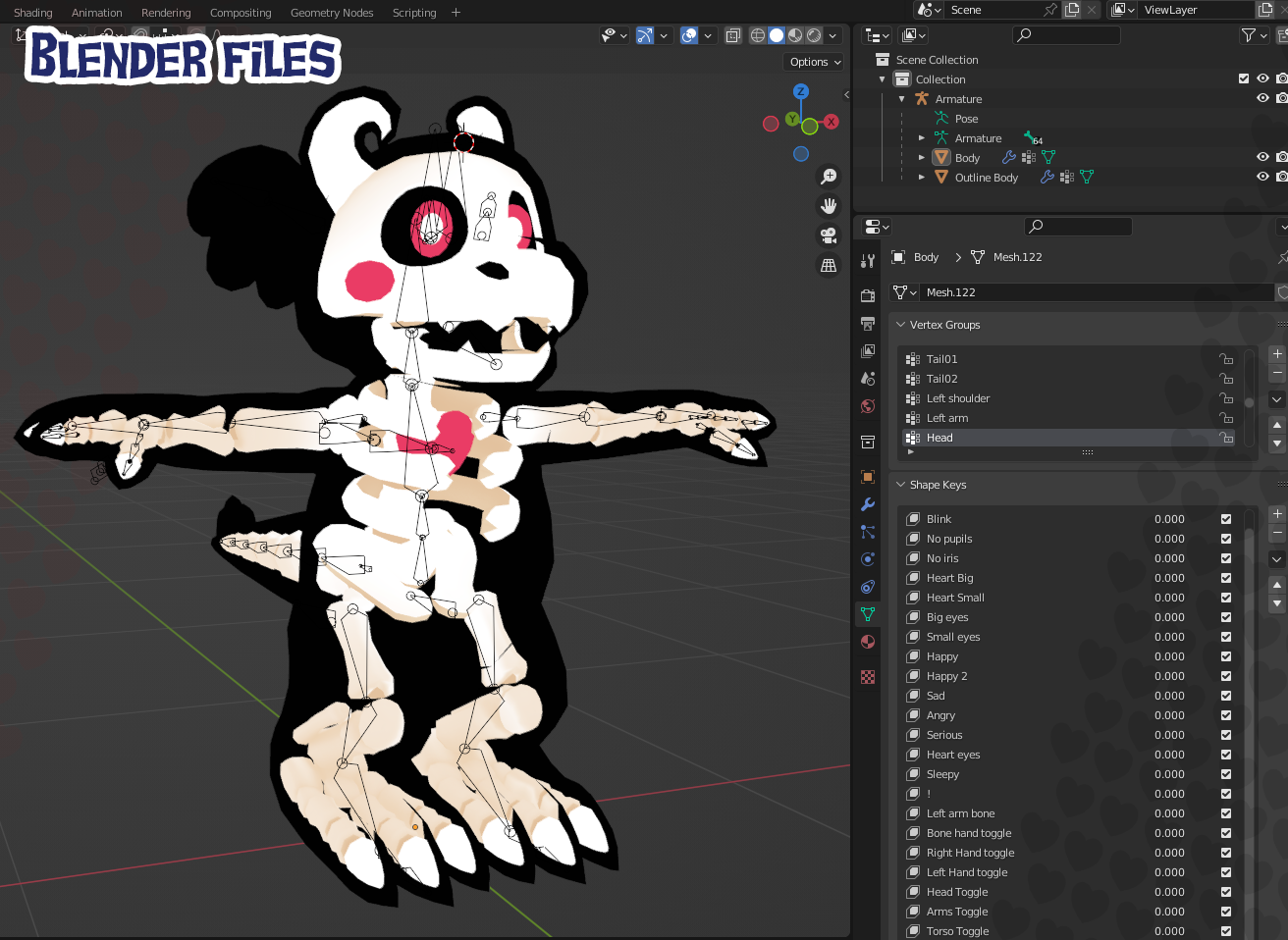Select the Material properties sphere icon
The width and height of the screenshot is (1288, 940).
(868, 641)
